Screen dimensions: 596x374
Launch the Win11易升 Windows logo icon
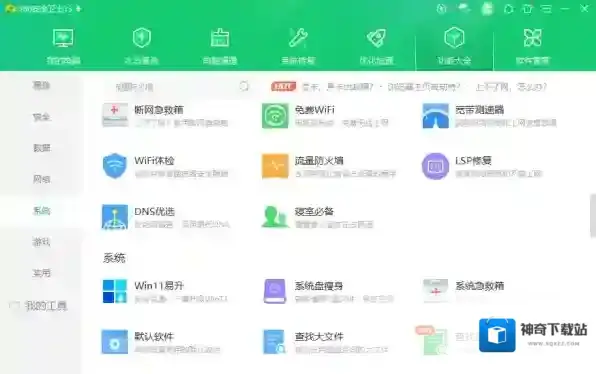tap(115, 291)
